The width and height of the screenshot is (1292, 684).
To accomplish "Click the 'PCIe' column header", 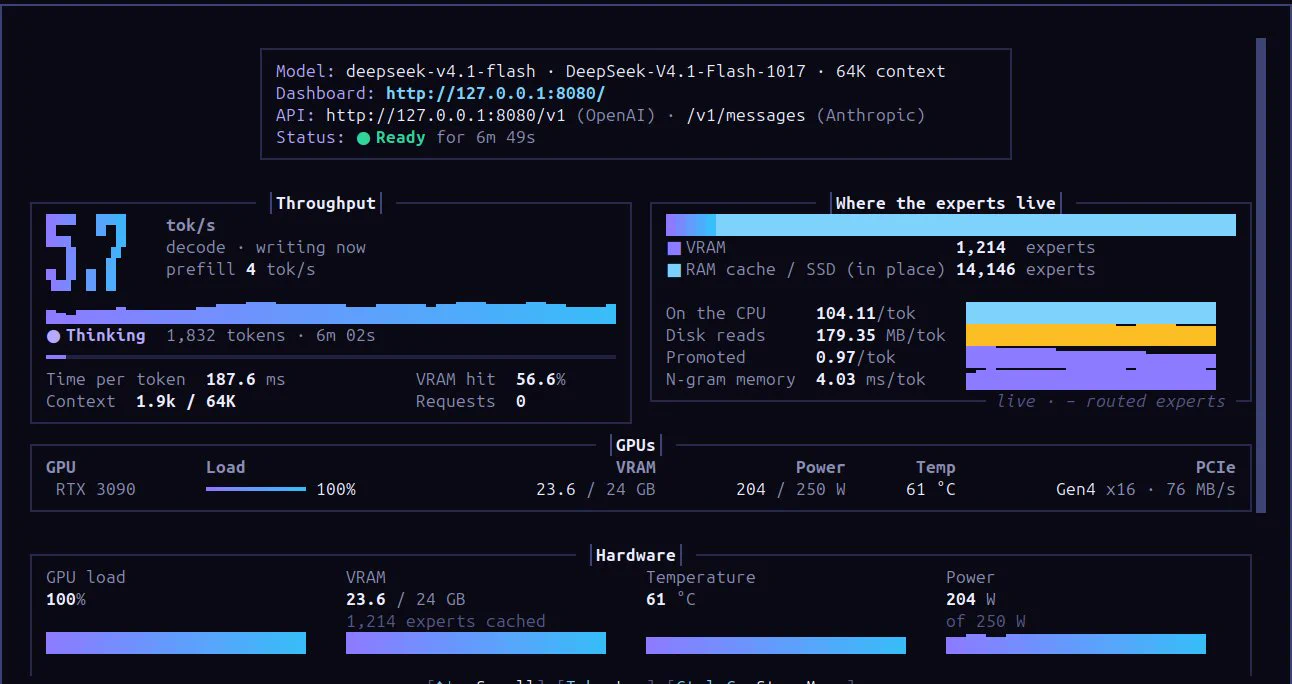I will click(1216, 467).
